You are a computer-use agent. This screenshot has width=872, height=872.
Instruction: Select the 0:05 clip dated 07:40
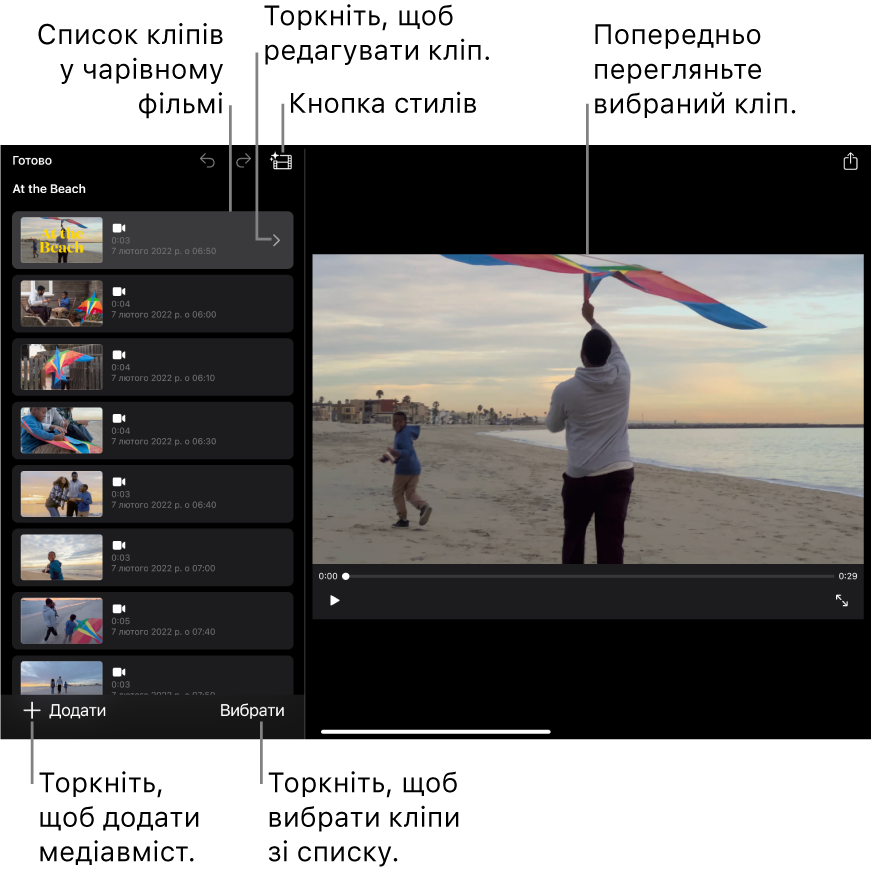152,621
